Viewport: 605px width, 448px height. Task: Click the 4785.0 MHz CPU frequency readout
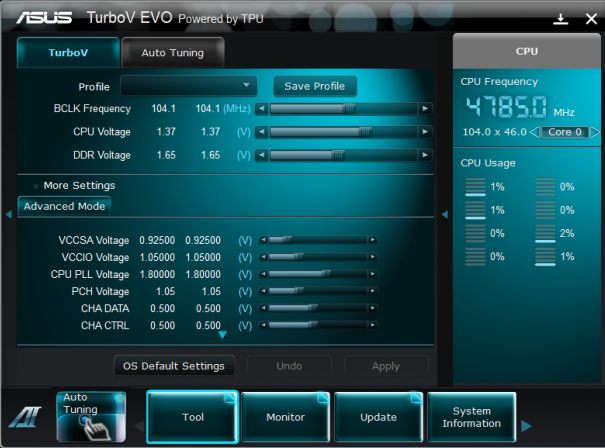(506, 107)
